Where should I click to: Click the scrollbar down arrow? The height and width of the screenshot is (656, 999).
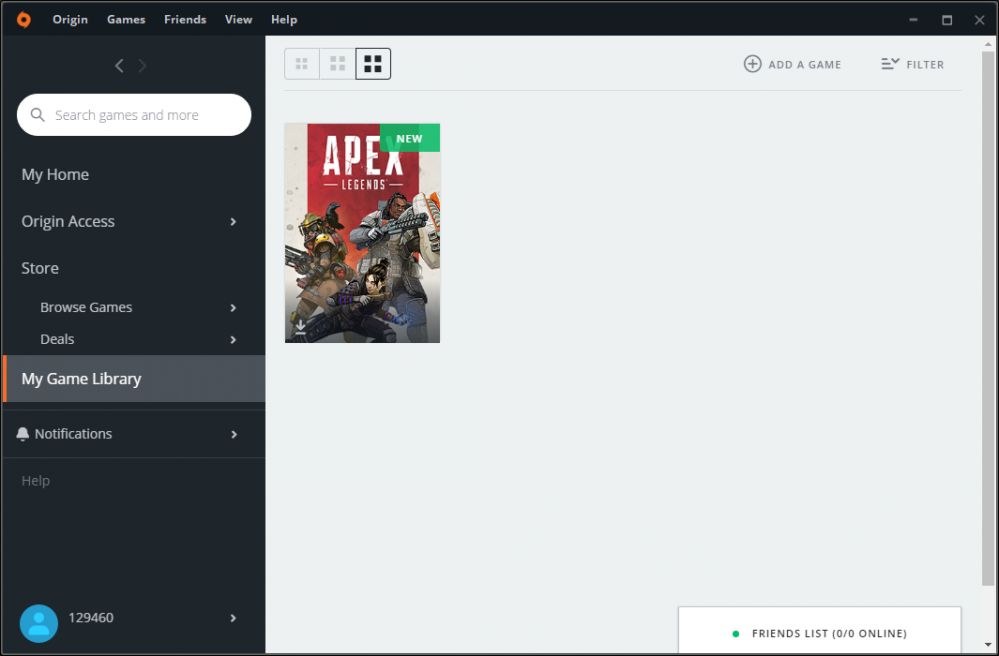point(988,645)
